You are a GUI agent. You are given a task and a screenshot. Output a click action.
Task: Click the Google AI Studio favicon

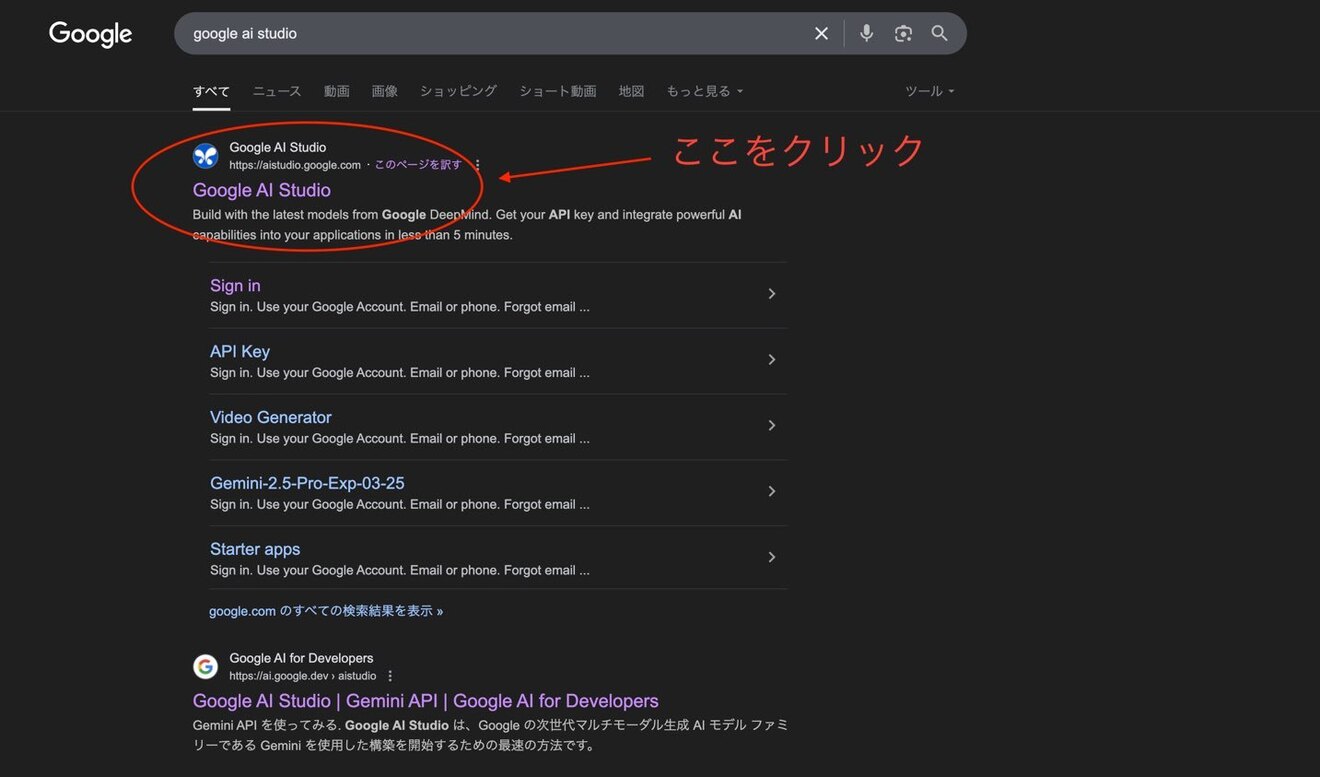tap(205, 155)
